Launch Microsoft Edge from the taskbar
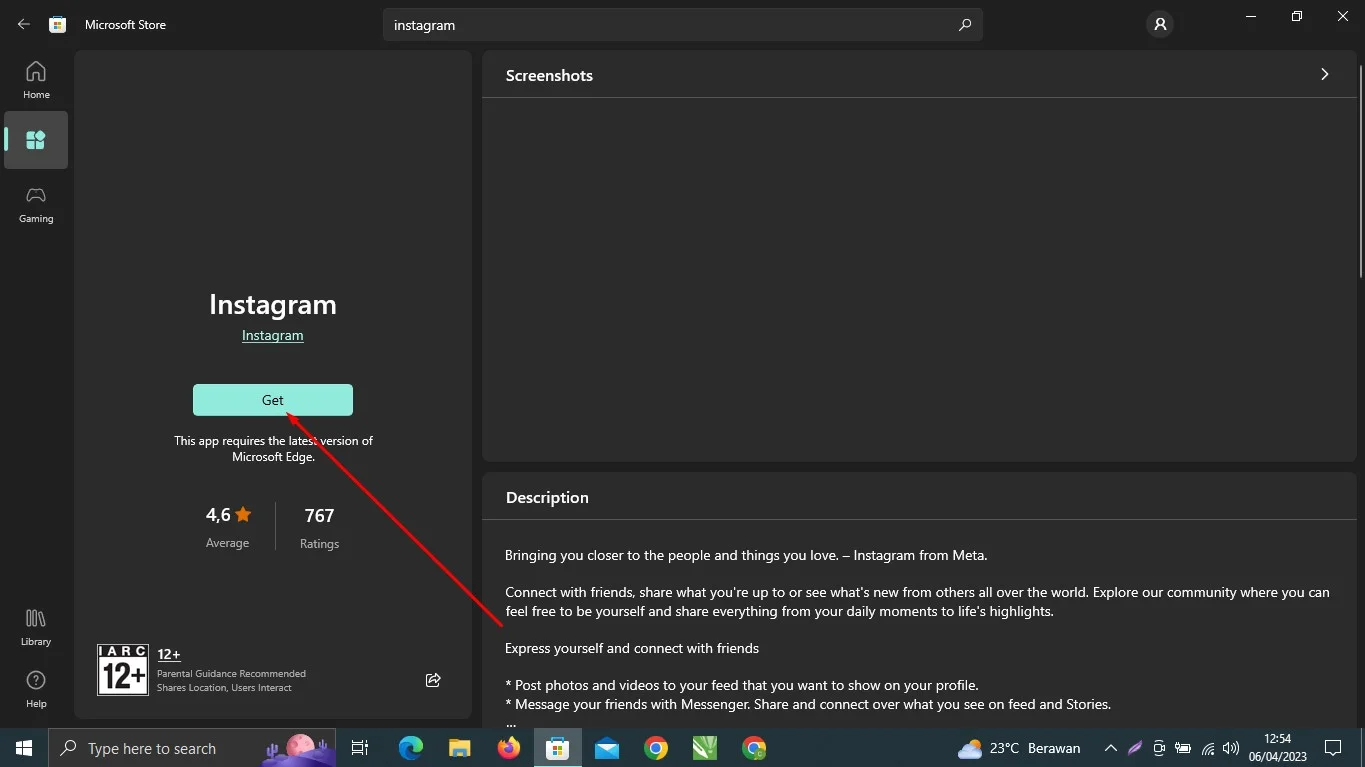Image resolution: width=1365 pixels, height=767 pixels. click(x=411, y=748)
